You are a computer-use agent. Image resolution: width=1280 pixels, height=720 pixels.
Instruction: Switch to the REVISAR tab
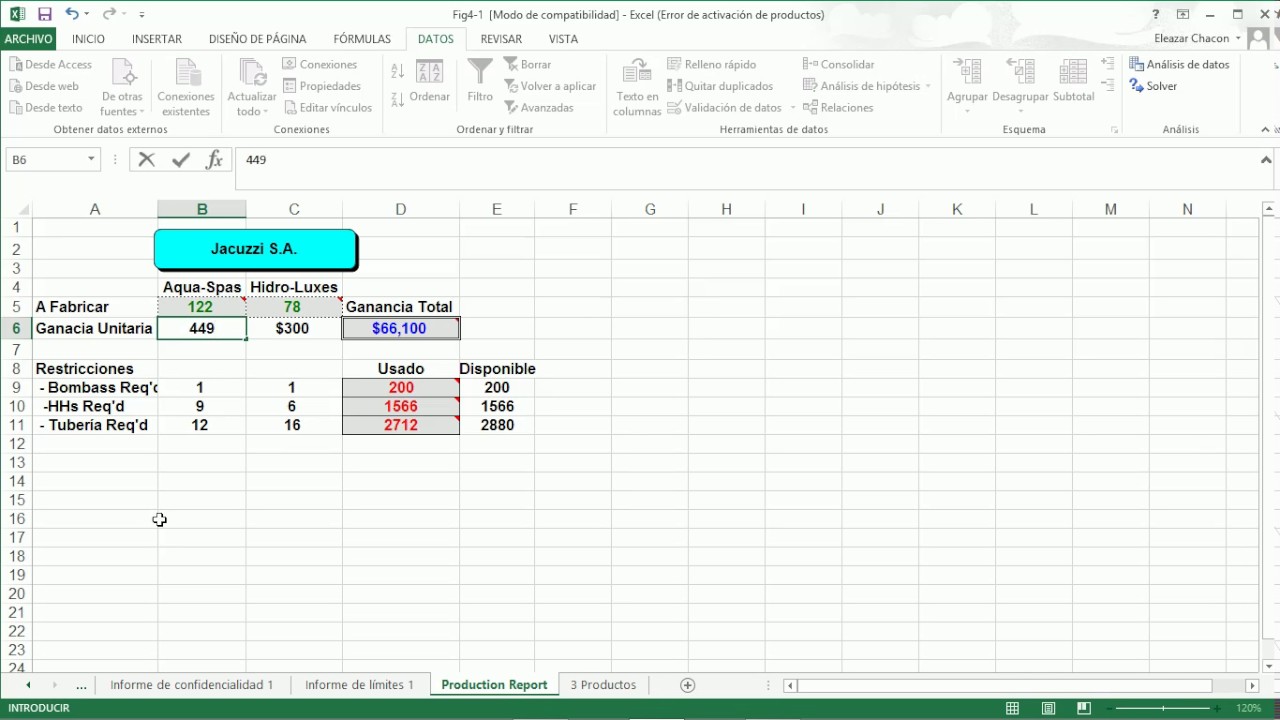coord(501,39)
